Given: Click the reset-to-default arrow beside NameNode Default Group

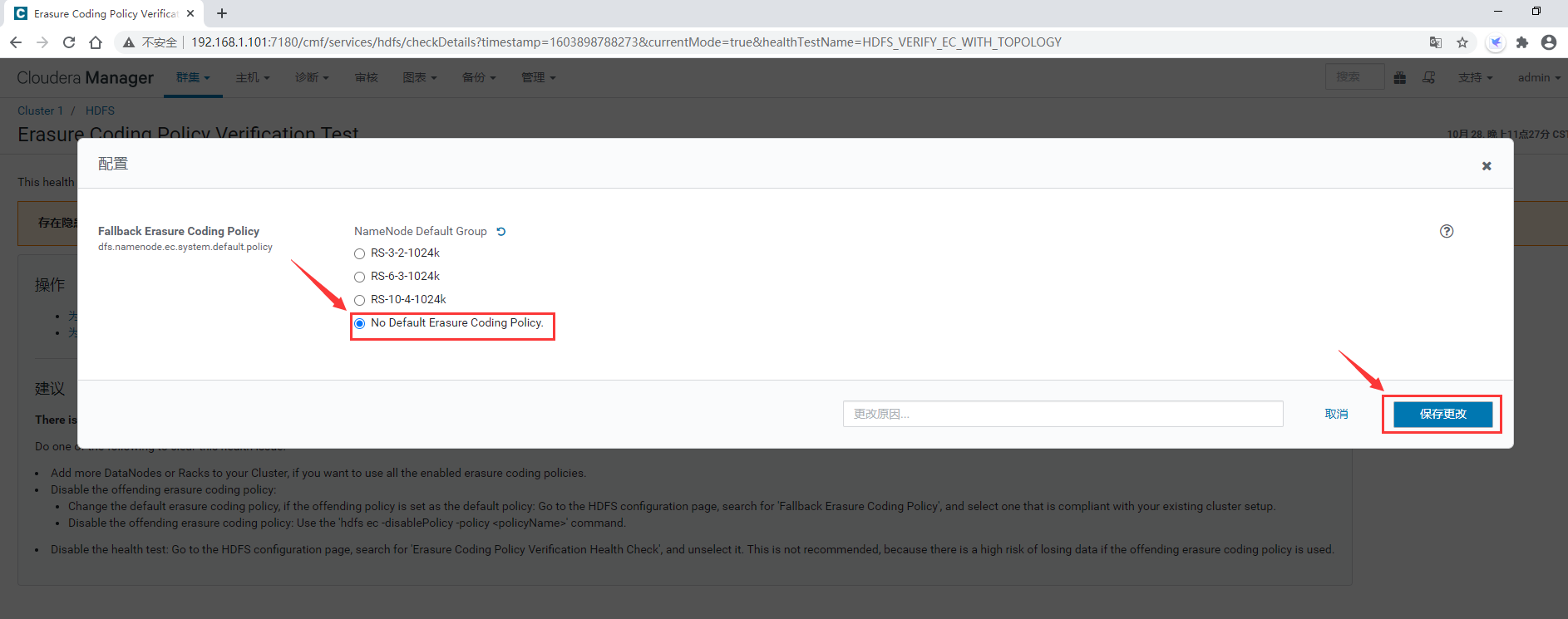Looking at the screenshot, I should [501, 232].
